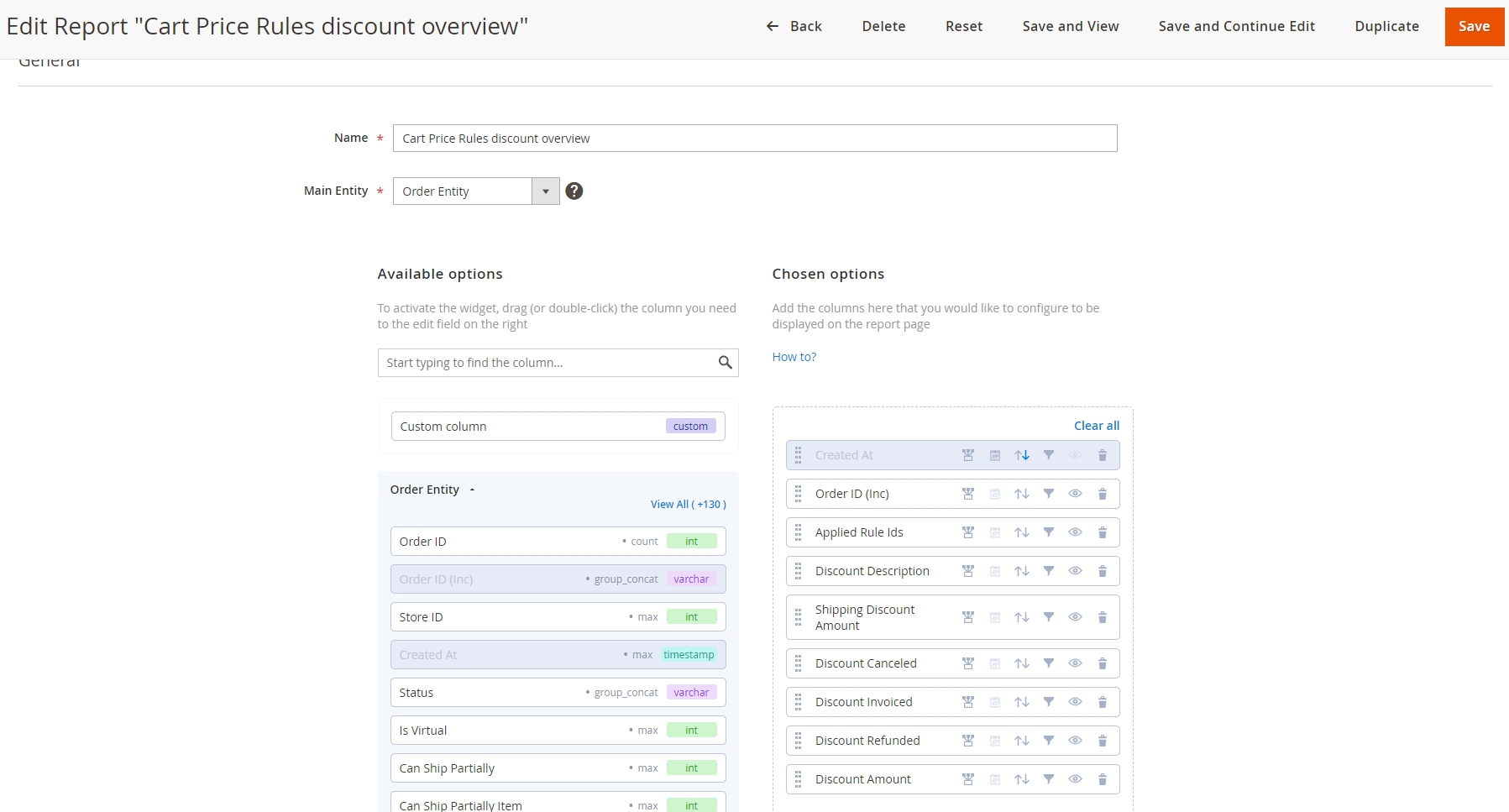The height and width of the screenshot is (812, 1509).
Task: Click the sort arrows on Created At row
Action: pyautogui.click(x=1022, y=455)
